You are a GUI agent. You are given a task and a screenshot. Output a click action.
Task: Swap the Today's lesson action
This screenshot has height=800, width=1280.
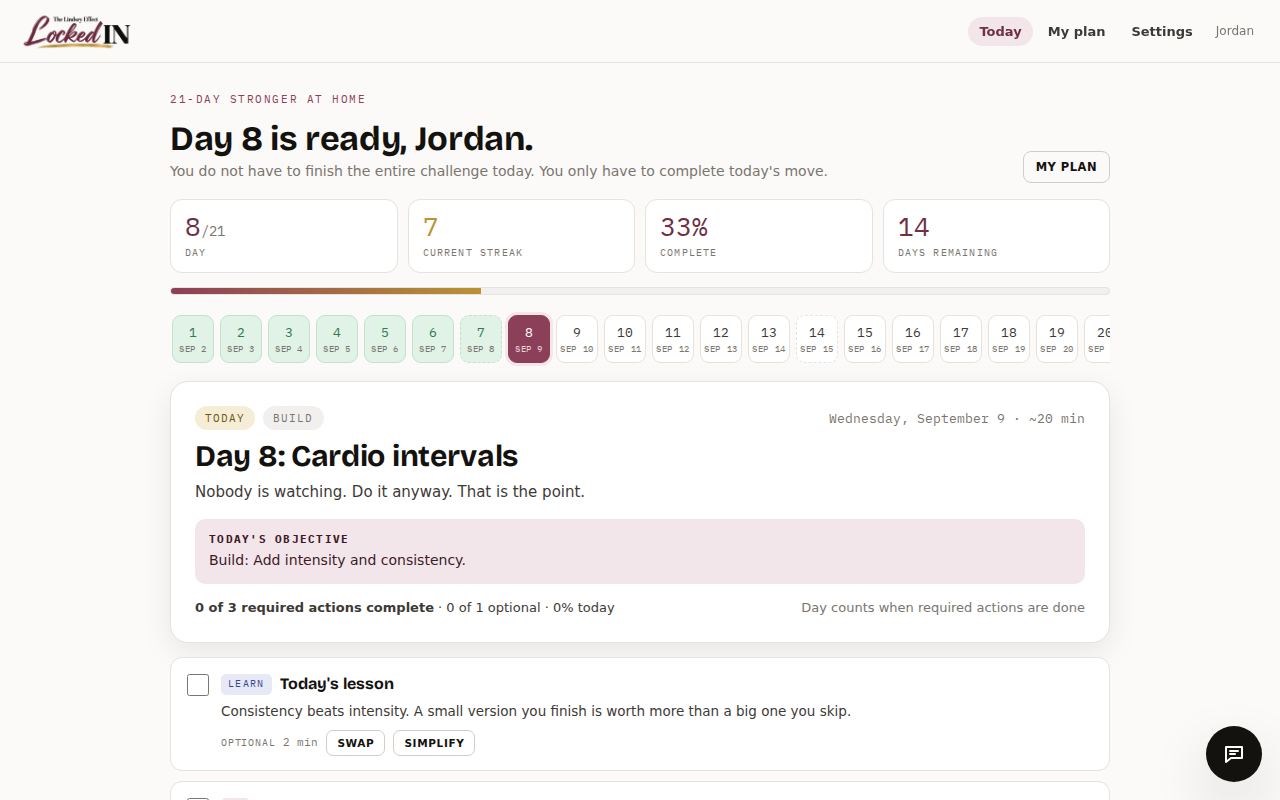click(x=355, y=743)
